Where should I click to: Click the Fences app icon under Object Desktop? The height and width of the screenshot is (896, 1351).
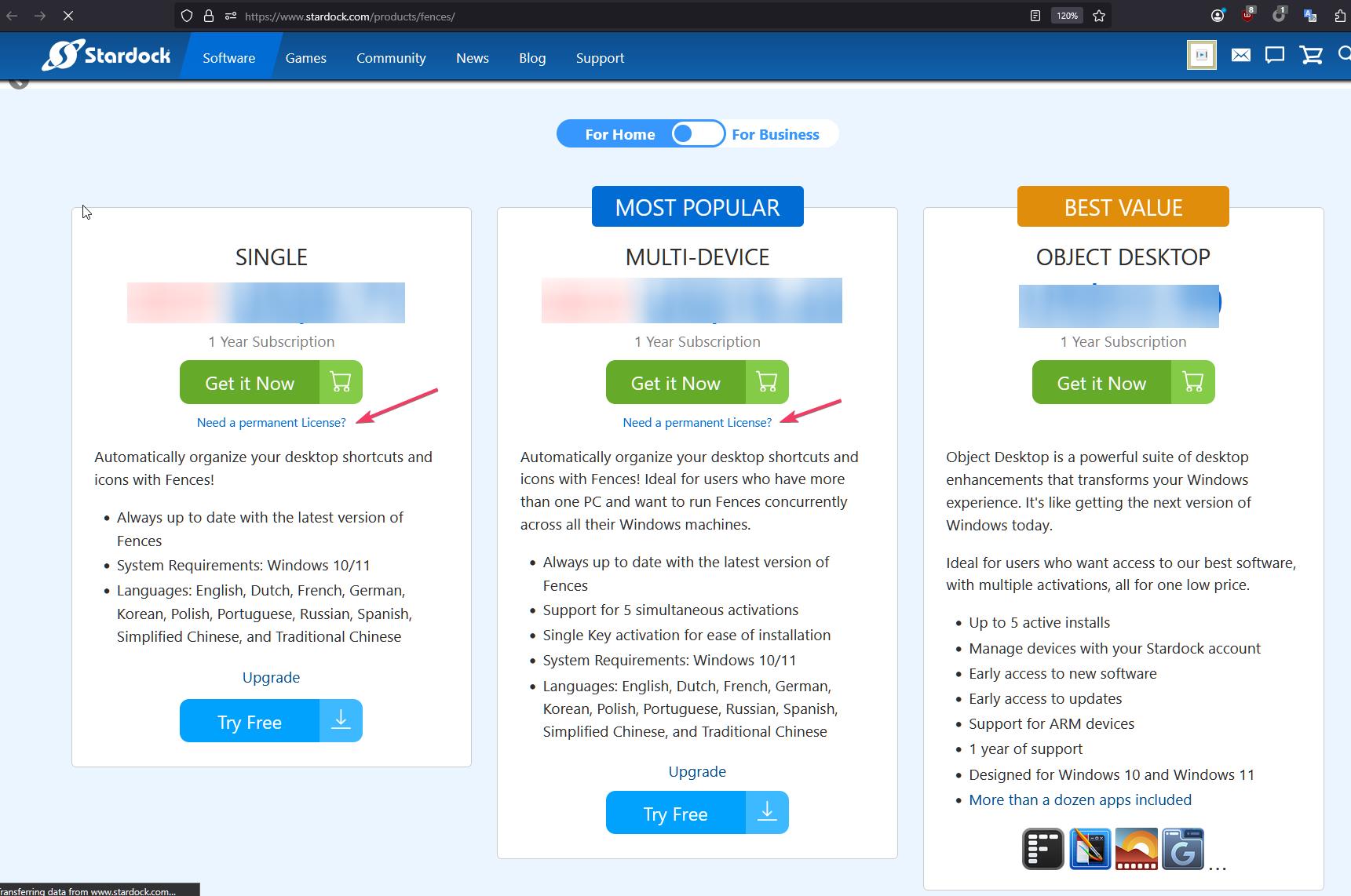pyautogui.click(x=1042, y=849)
